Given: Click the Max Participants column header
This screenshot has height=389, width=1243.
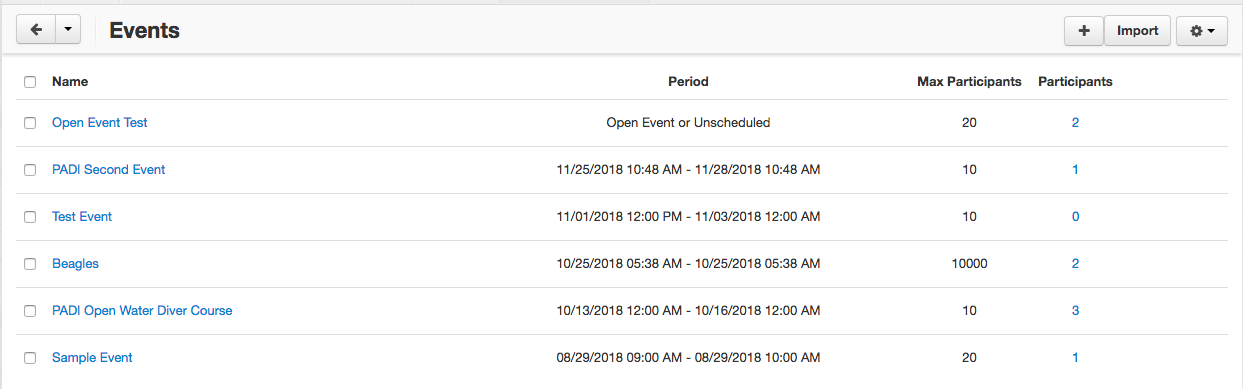Looking at the screenshot, I should (x=969, y=82).
